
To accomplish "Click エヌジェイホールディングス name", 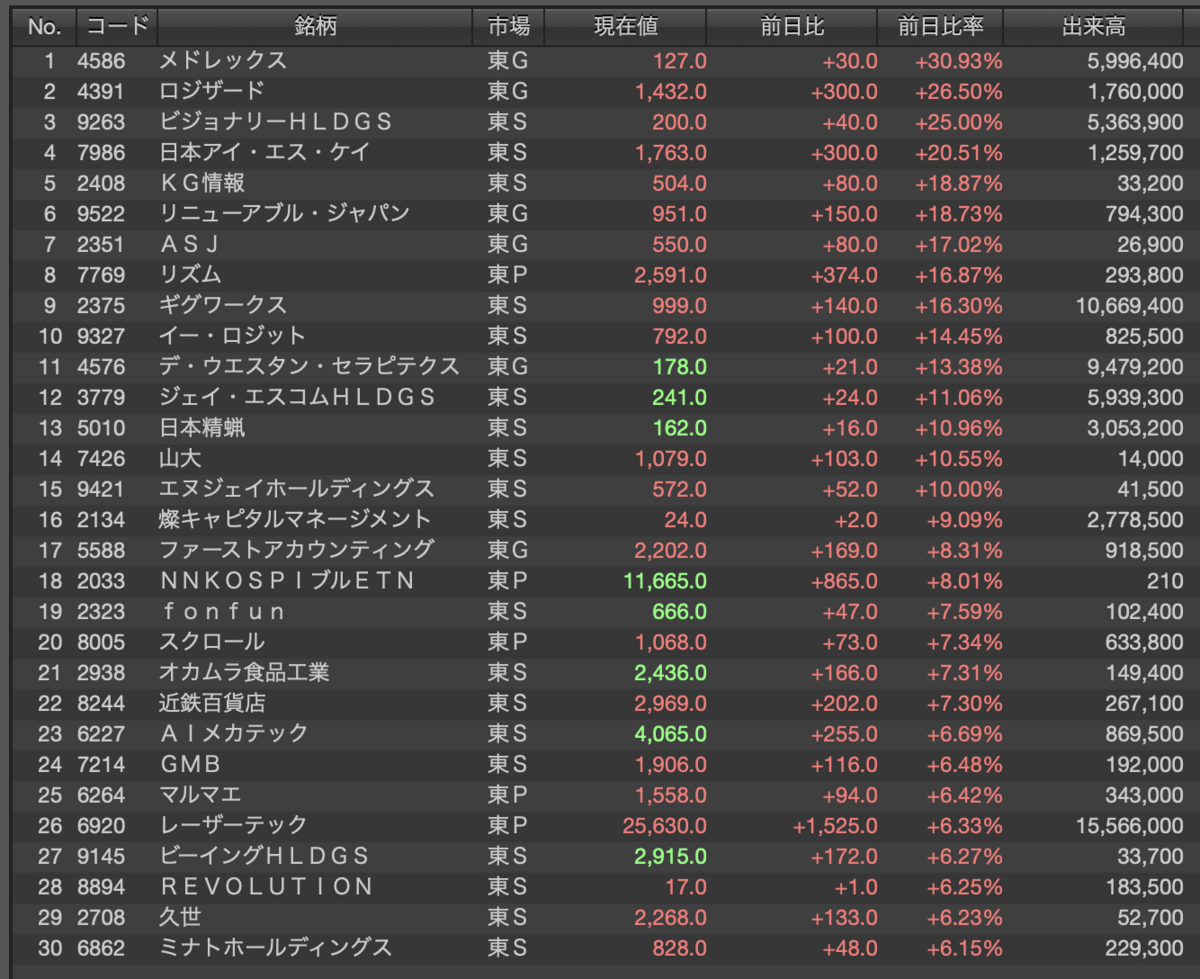I will click(297, 489).
